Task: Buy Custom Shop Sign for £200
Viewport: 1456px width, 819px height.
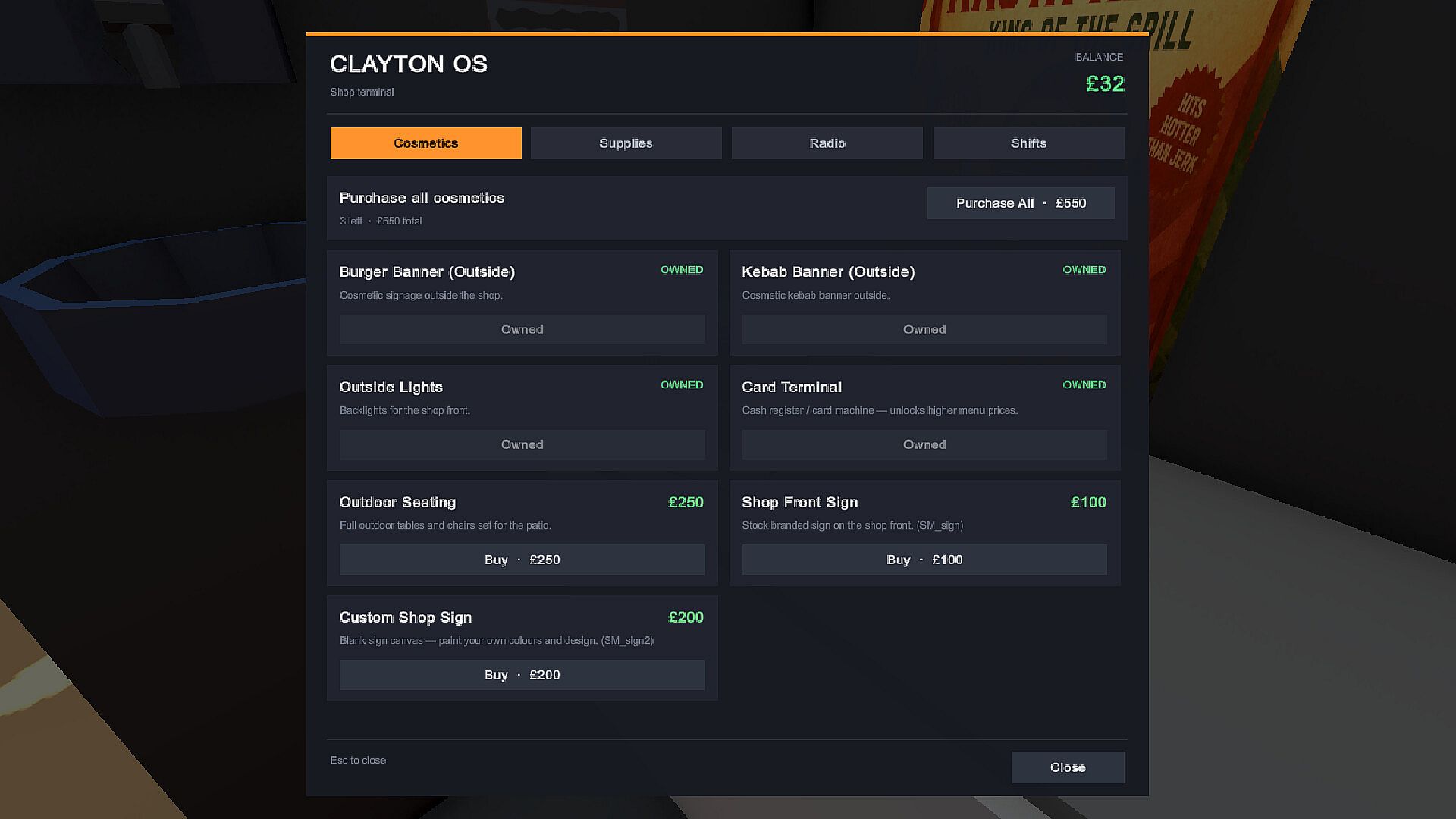Action: pyautogui.click(x=522, y=675)
